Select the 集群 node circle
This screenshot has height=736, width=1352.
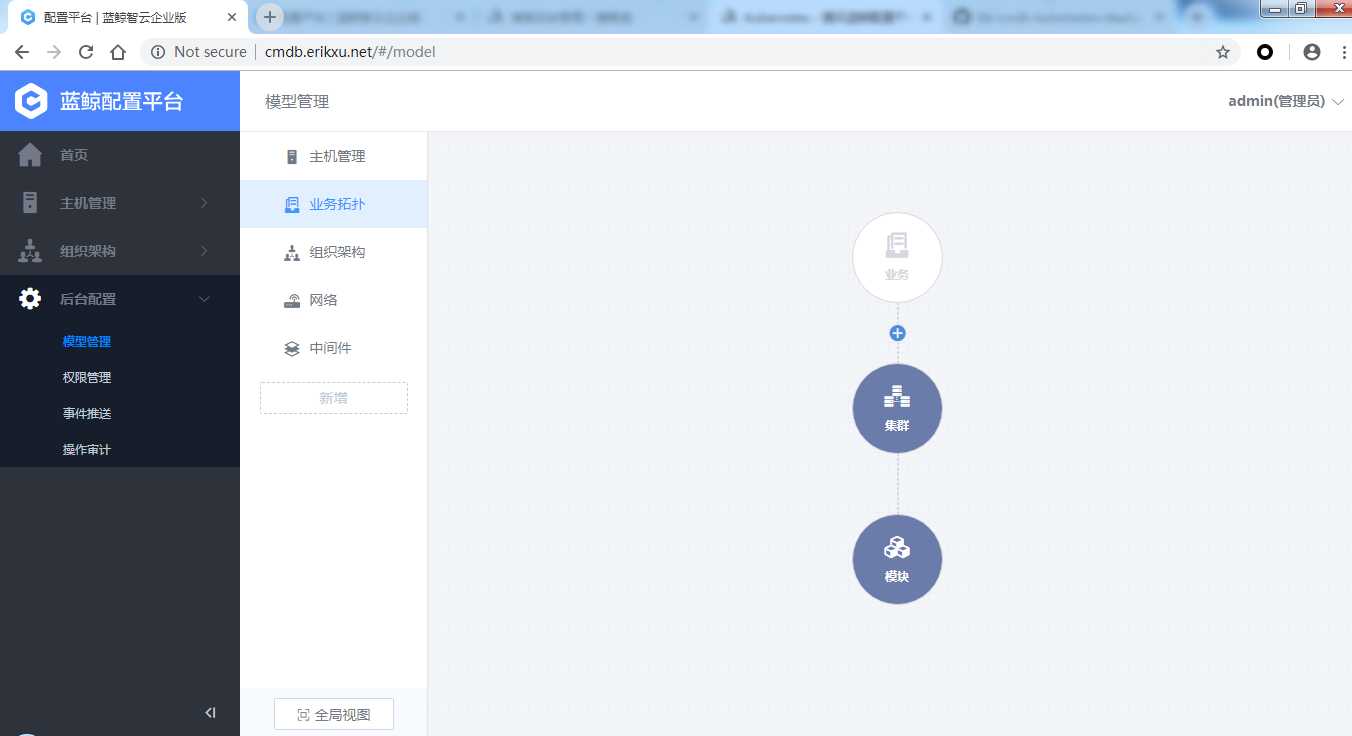897,408
